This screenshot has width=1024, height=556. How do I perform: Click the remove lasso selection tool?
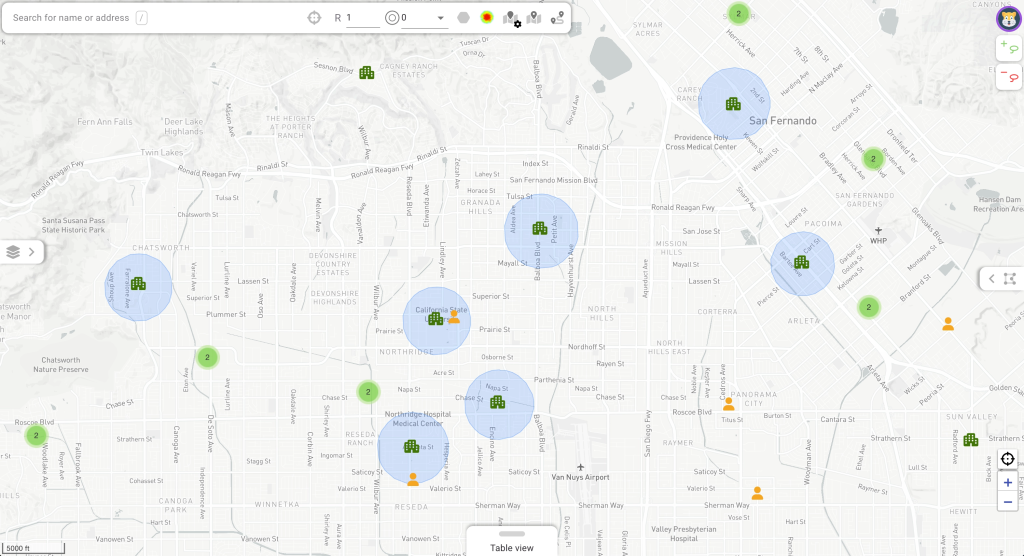coord(1008,75)
